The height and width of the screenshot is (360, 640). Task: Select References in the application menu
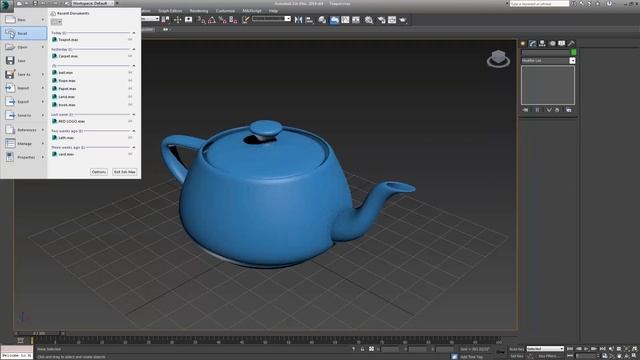tap(24, 130)
